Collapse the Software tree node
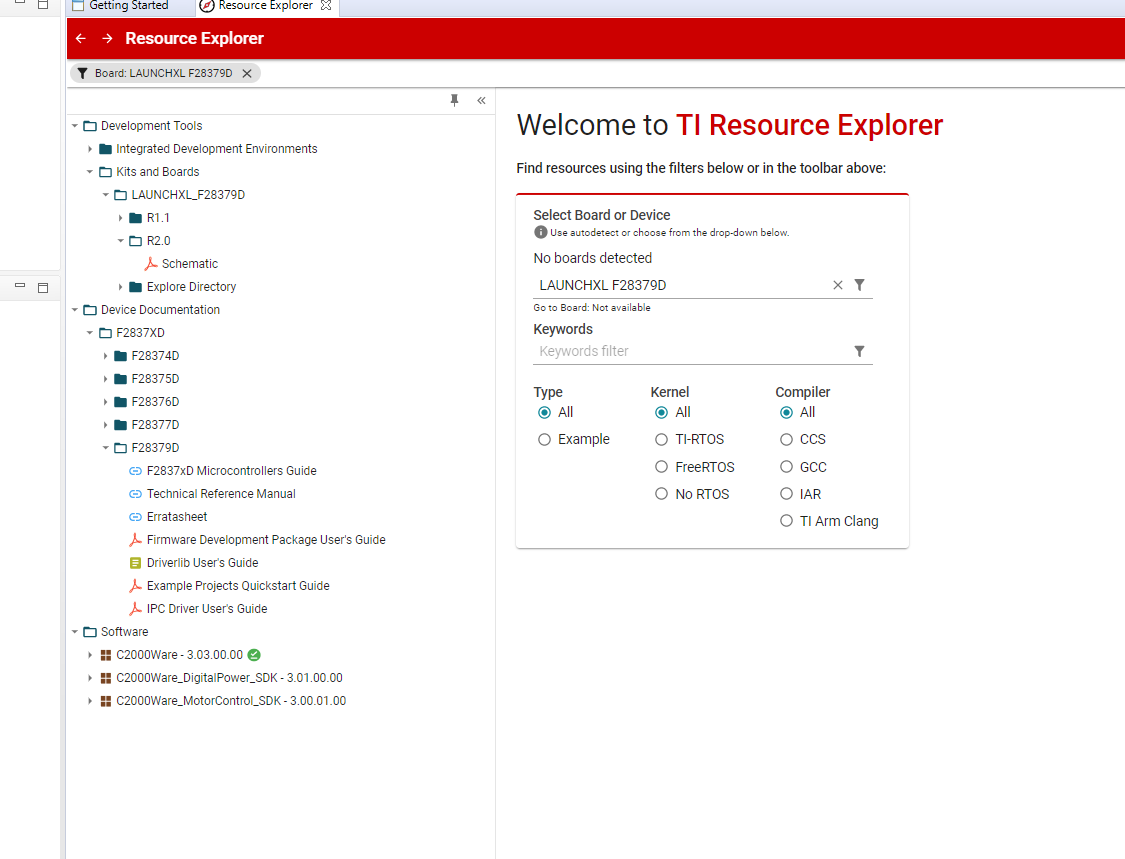This screenshot has height=859, width=1125. click(x=75, y=632)
